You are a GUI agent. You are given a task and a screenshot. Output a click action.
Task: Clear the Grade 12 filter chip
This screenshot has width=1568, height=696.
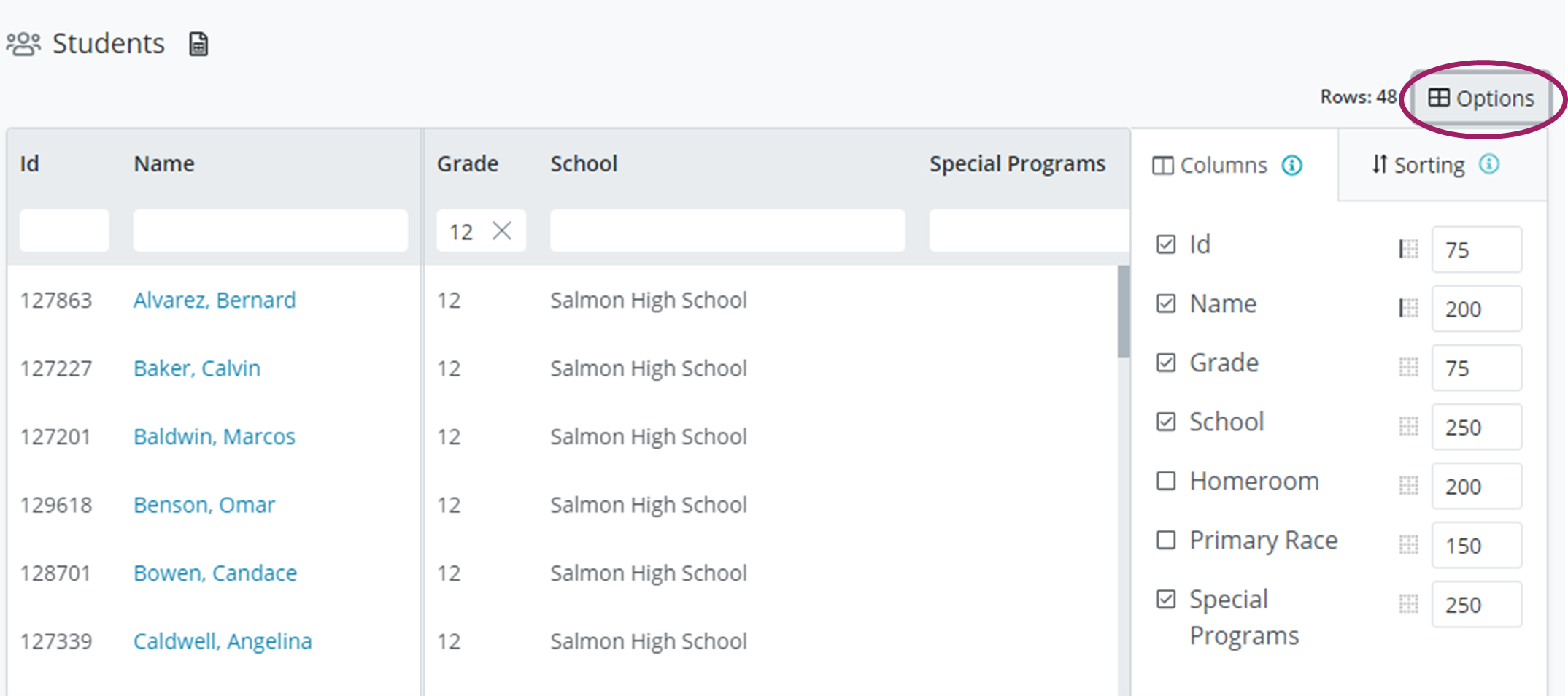click(x=502, y=231)
